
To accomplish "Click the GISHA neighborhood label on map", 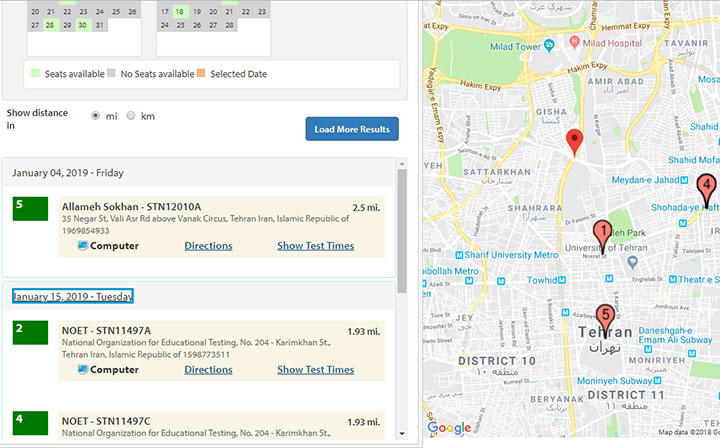I will [x=551, y=112].
